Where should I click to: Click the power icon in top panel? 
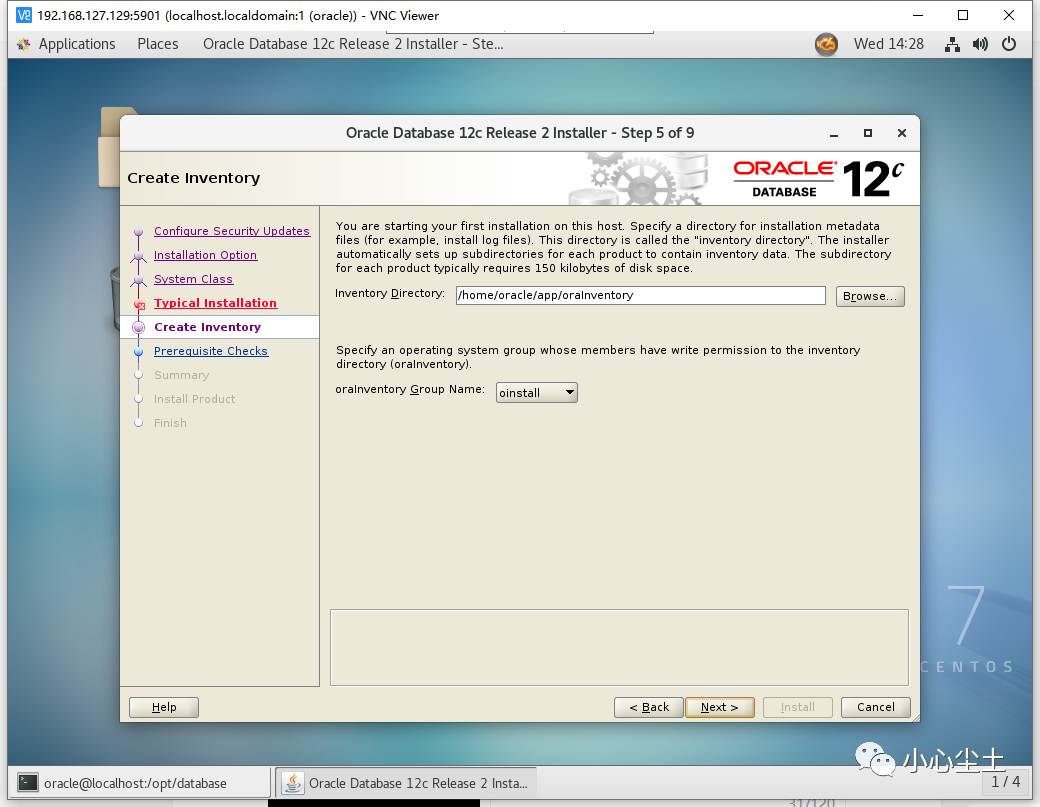click(x=1009, y=44)
